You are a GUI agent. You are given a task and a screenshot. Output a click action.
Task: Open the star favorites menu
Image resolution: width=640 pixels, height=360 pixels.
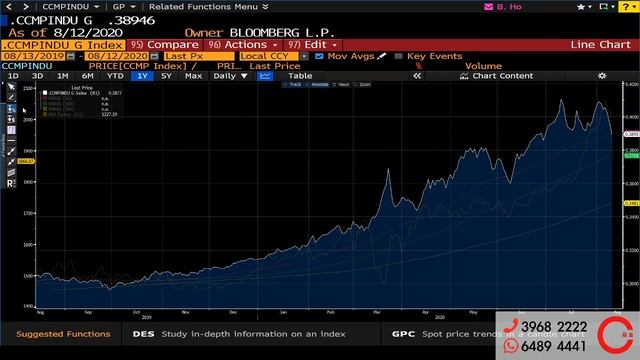[x=584, y=7]
